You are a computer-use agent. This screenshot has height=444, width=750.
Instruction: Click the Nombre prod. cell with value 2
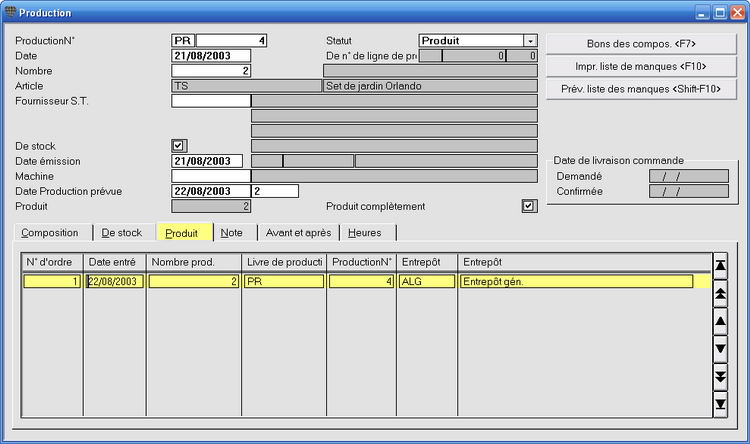(194, 281)
